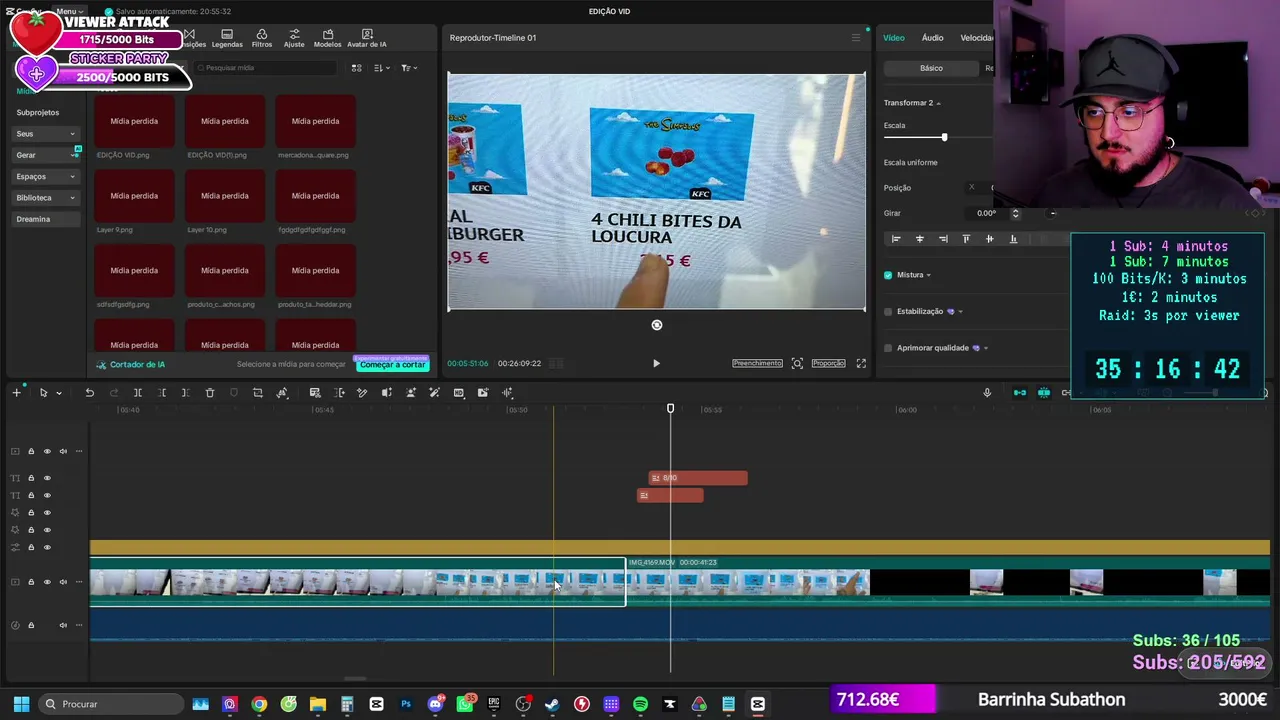Image resolution: width=1280 pixels, height=720 pixels.
Task: Align horizontal center using the alignment icon
Action: point(920,239)
